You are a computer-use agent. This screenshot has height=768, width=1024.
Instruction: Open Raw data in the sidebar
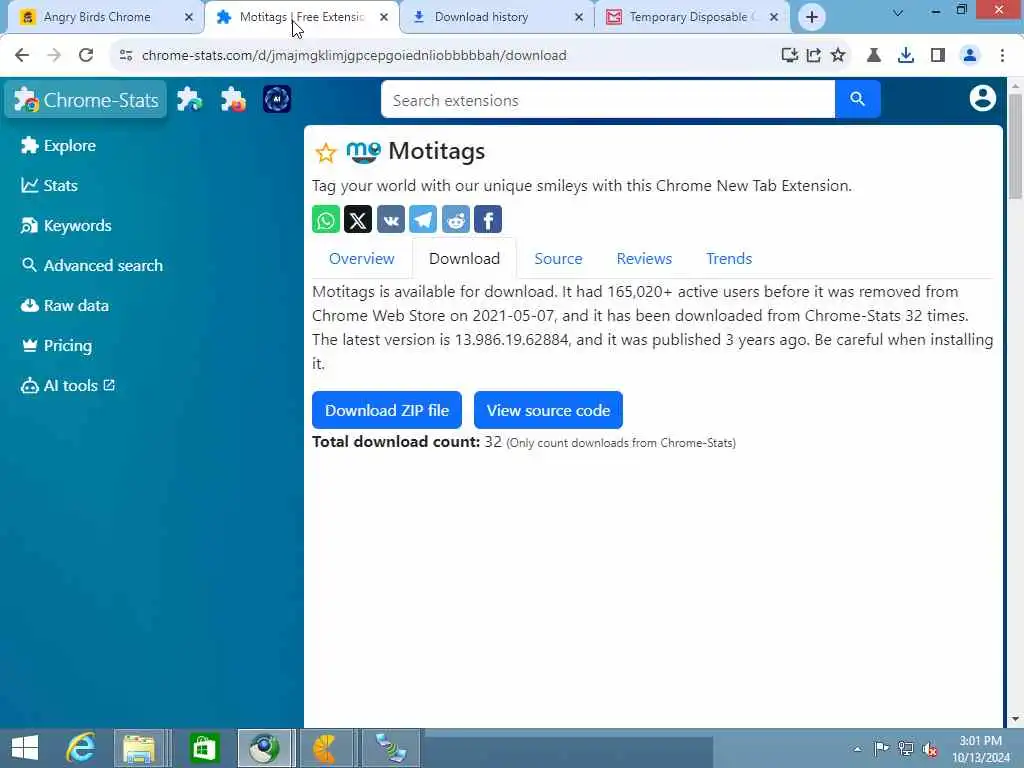65,306
